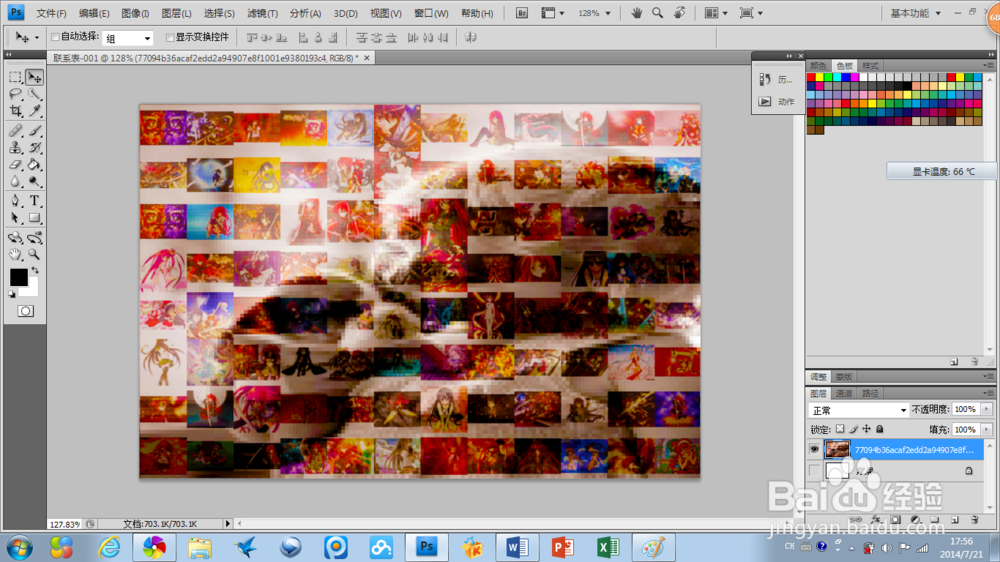Select the Rectangle shape tool
This screenshot has height=562, width=1000.
click(x=34, y=218)
